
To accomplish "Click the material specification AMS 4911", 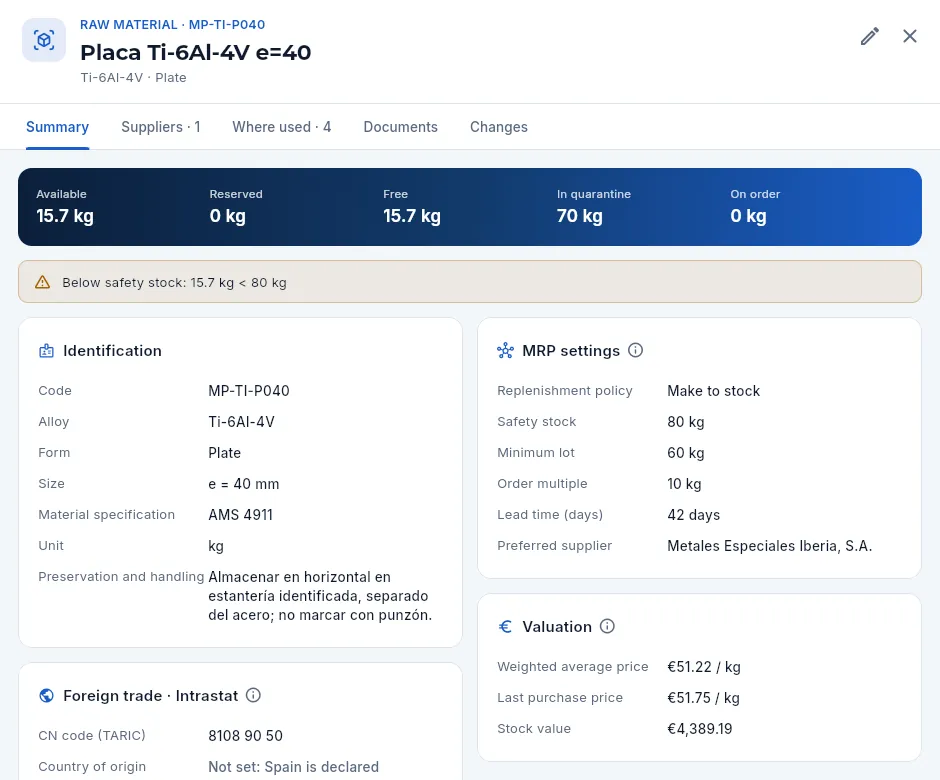I will [240, 515].
